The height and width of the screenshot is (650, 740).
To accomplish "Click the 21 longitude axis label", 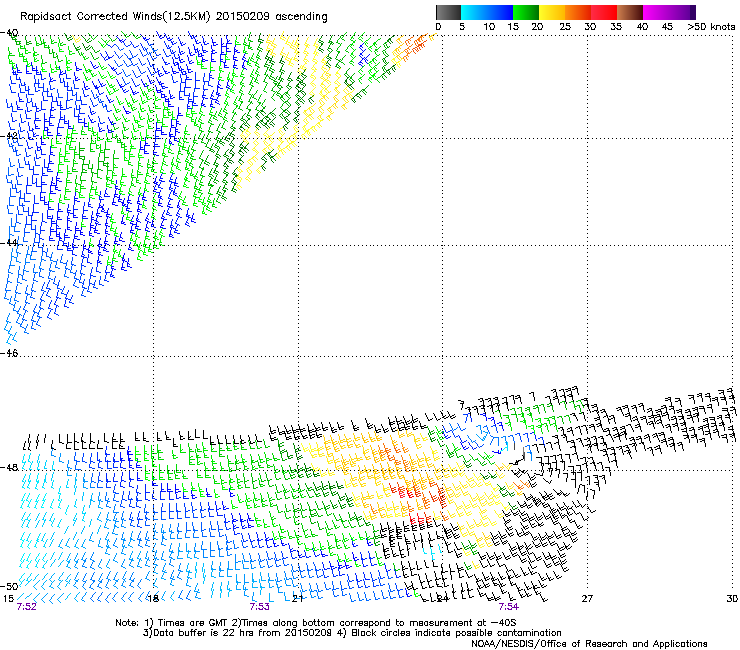I will click(x=297, y=599).
